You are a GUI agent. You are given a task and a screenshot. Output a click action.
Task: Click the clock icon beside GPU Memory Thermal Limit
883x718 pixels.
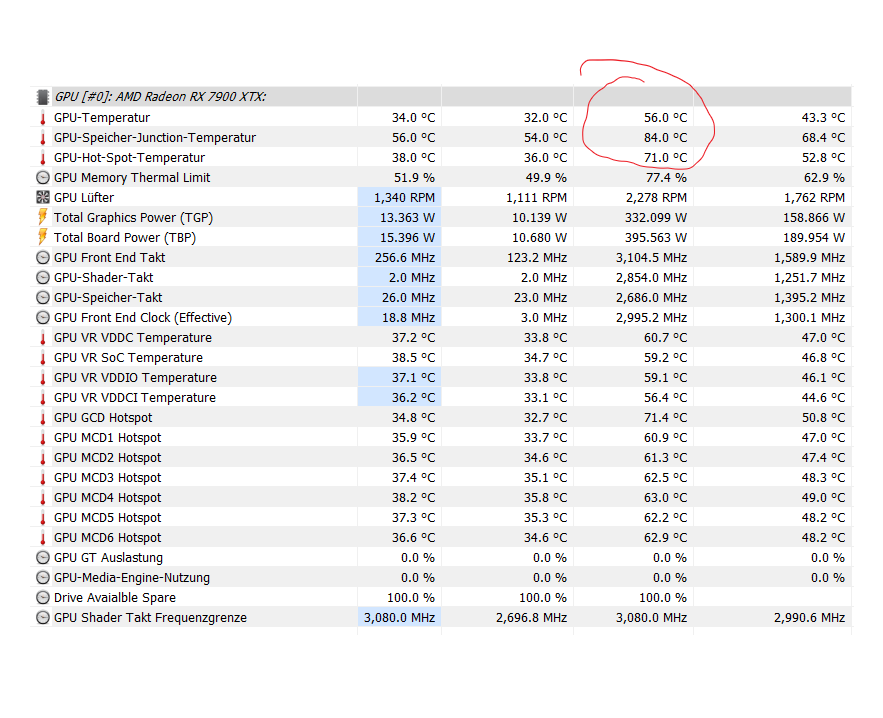(42, 178)
